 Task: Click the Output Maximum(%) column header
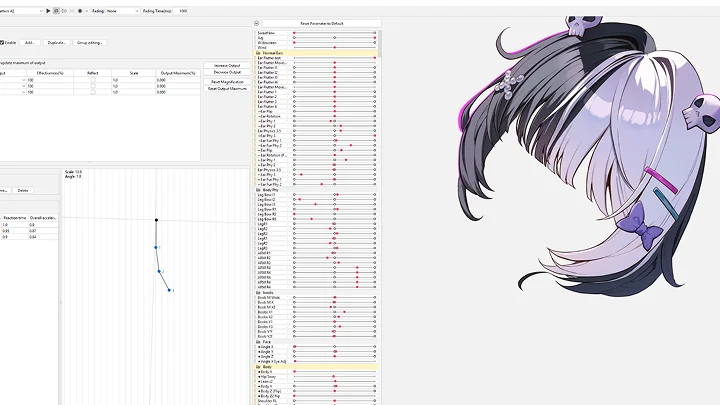tap(178, 73)
